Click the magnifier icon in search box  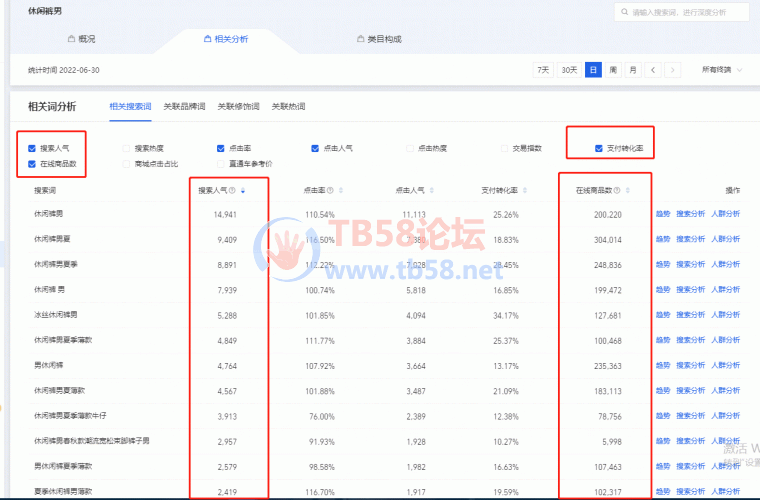[x=625, y=12]
